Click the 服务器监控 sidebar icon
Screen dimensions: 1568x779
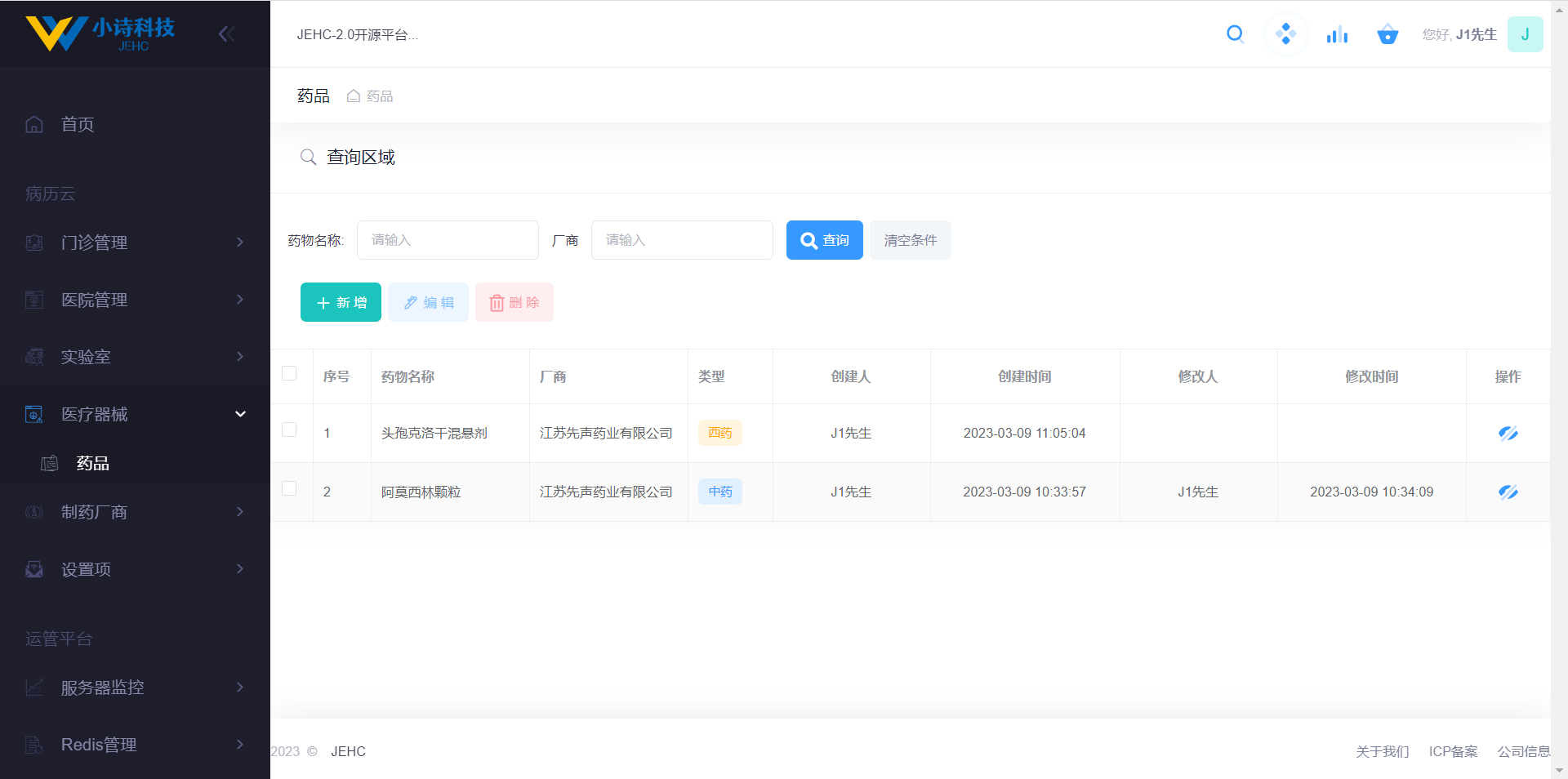[34, 688]
